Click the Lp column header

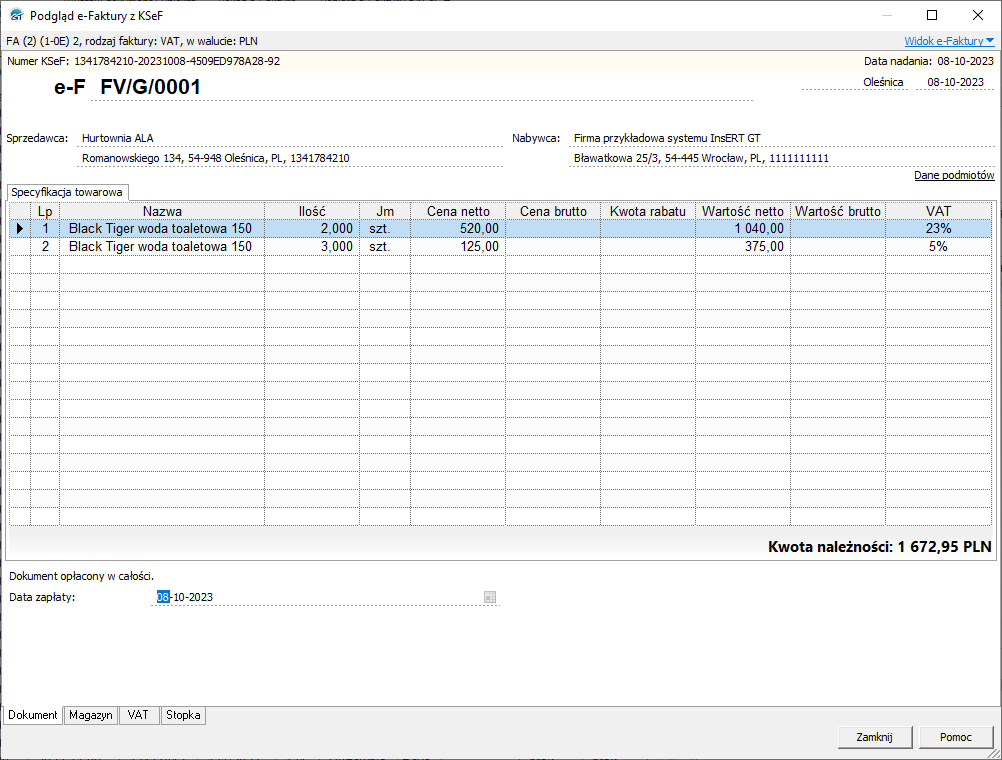(x=45, y=211)
